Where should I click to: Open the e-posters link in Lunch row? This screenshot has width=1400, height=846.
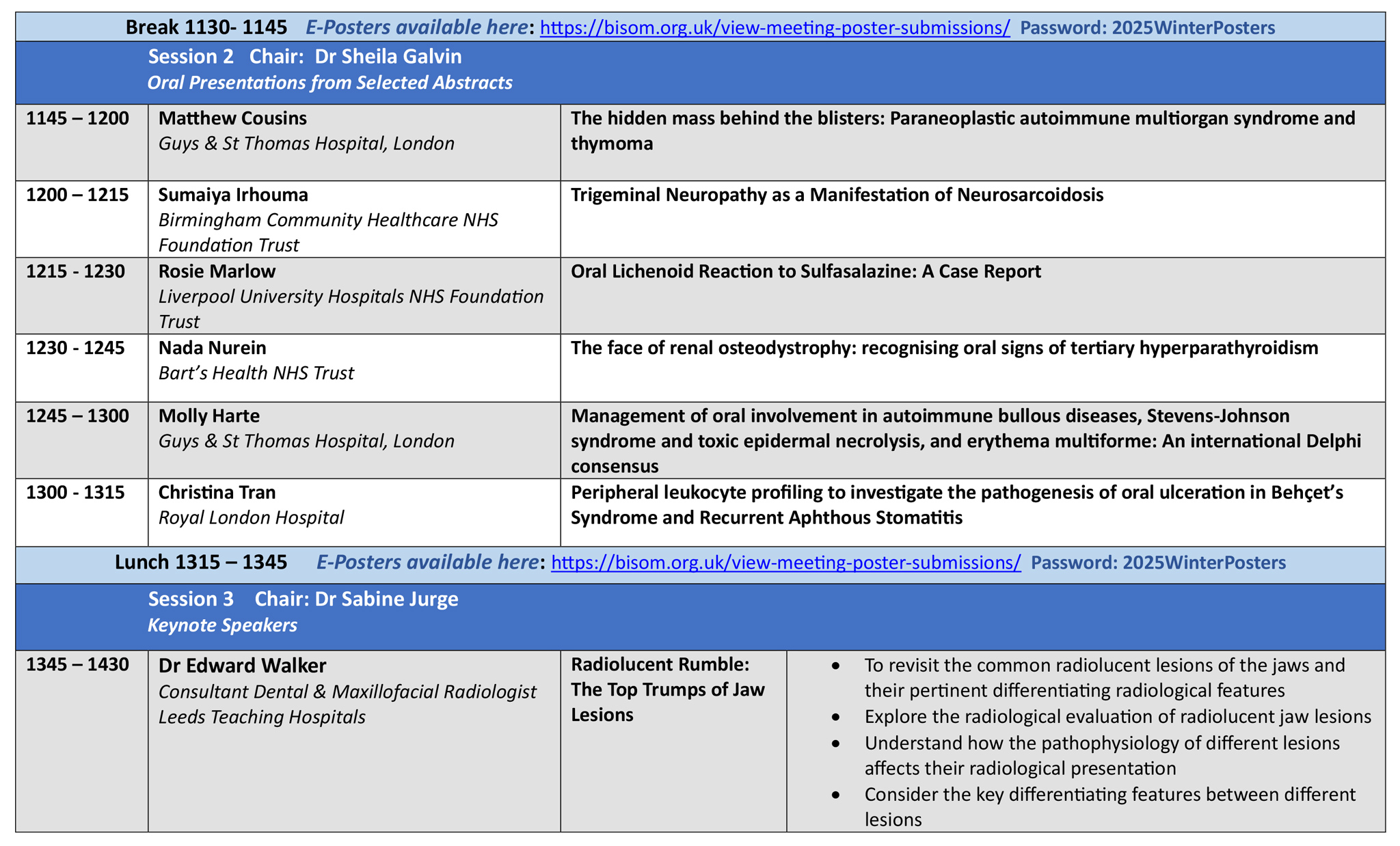coord(785,563)
